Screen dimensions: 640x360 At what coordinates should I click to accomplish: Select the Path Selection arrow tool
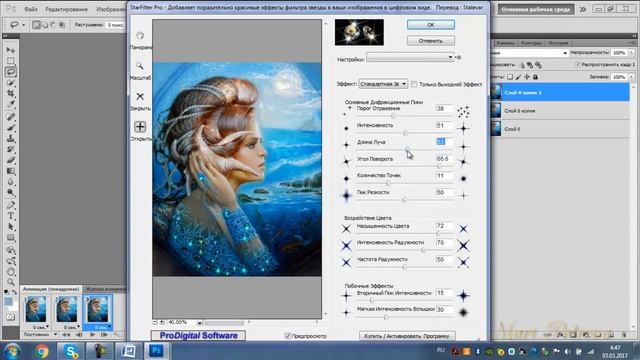(x=11, y=227)
